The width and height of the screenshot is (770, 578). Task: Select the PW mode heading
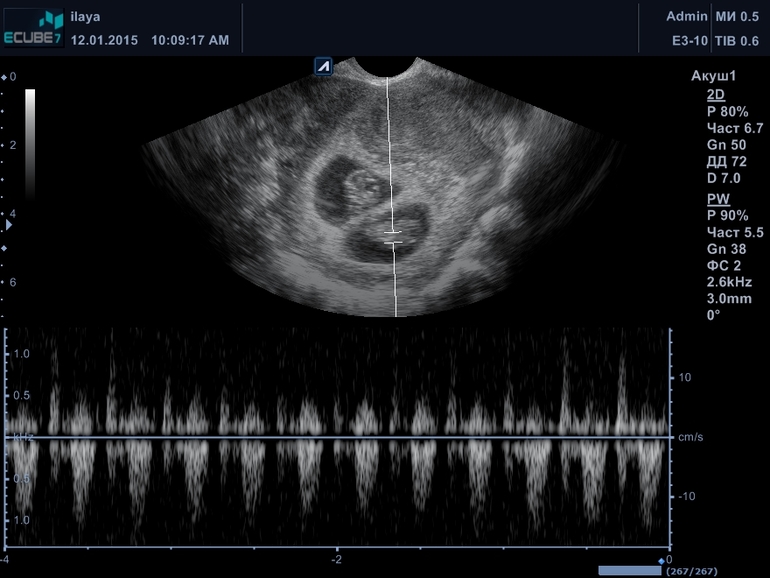click(717, 198)
